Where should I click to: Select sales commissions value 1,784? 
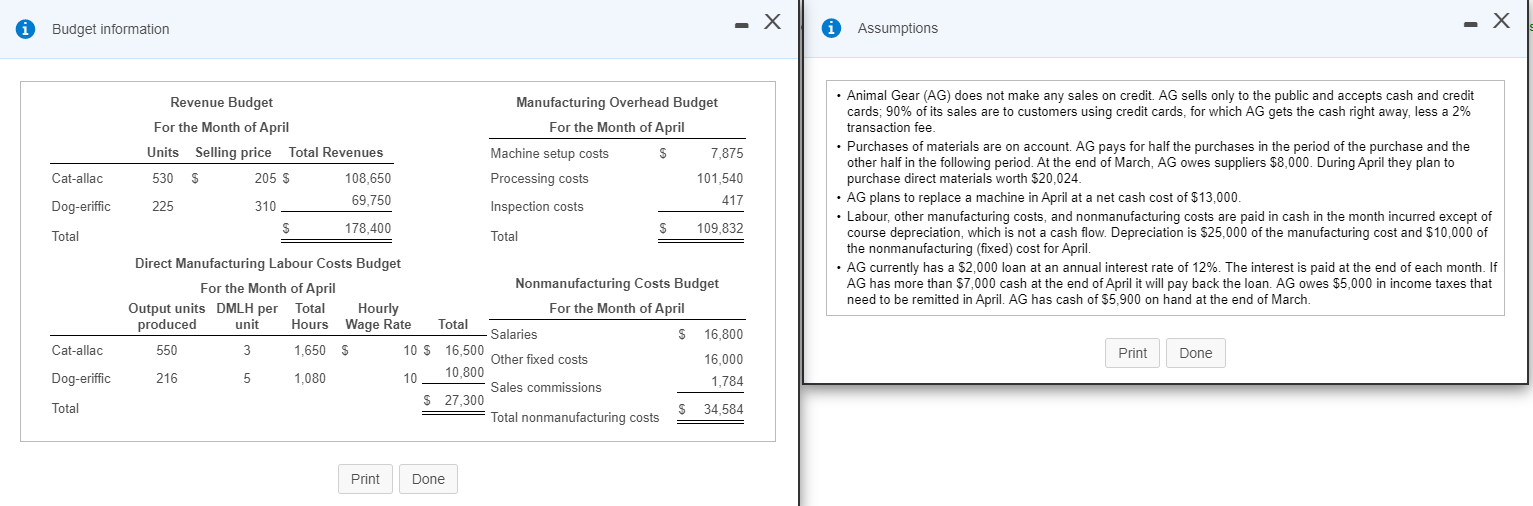pos(727,381)
